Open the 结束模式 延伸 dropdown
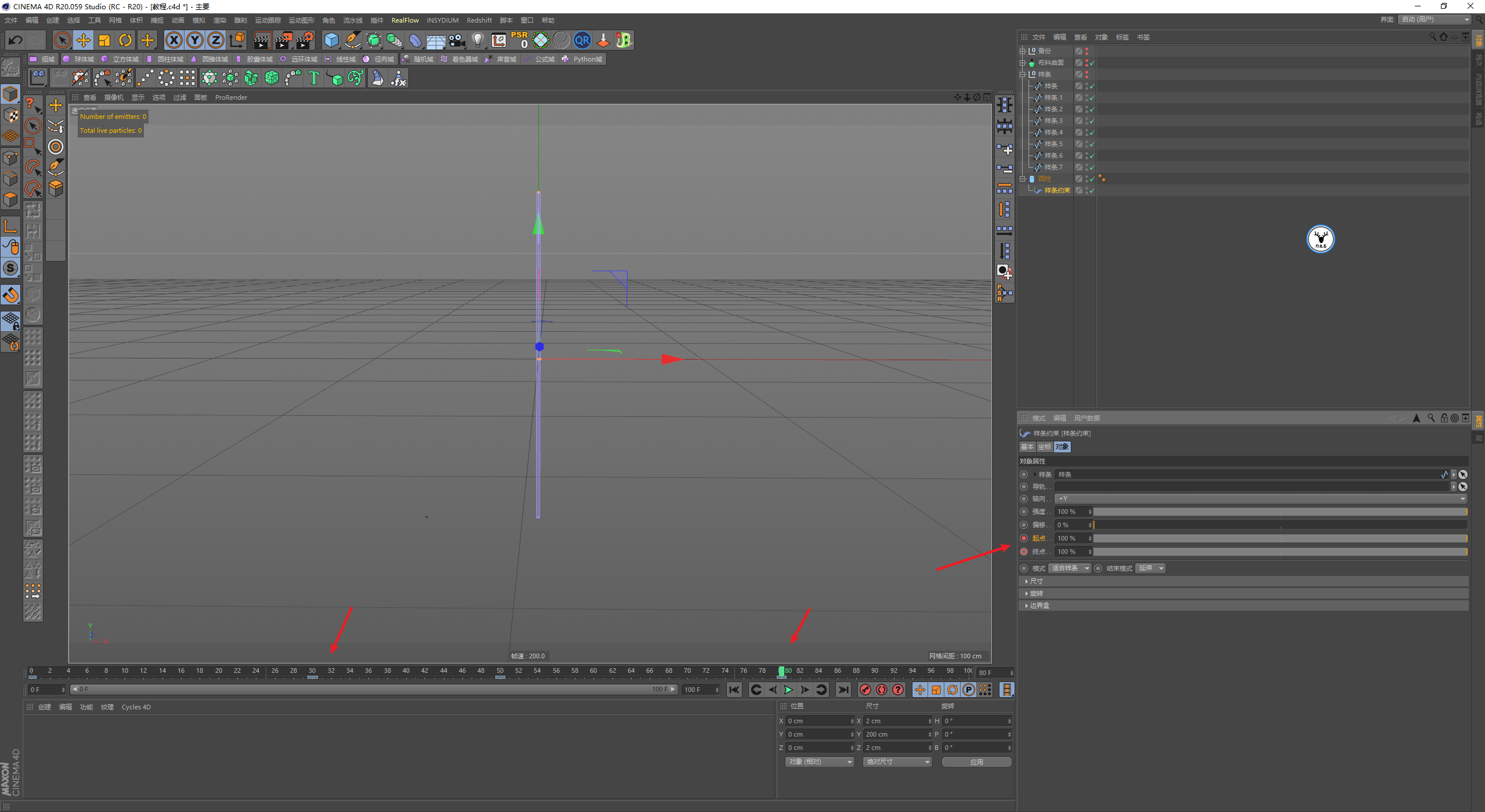Screen dimensions: 1485x812 1151,568
